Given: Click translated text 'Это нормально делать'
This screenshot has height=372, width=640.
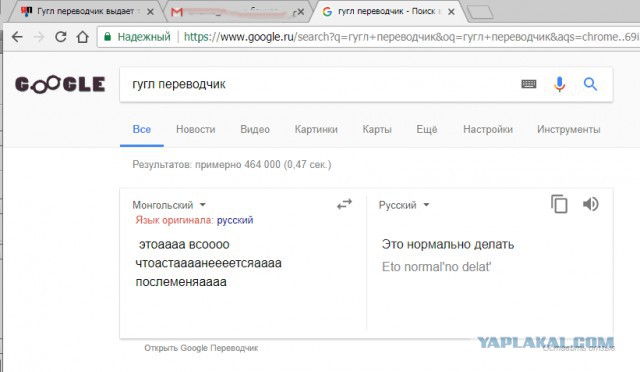Looking at the screenshot, I should point(448,244).
